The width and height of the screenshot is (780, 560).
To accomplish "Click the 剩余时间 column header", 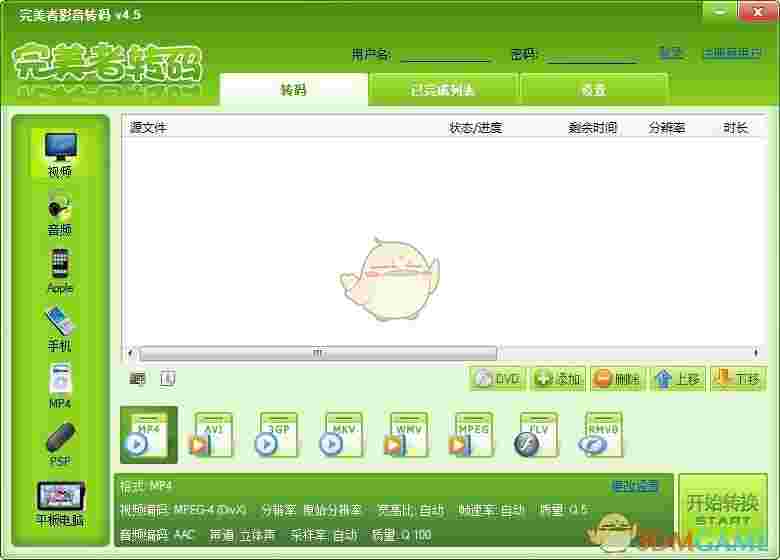I will [x=592, y=128].
